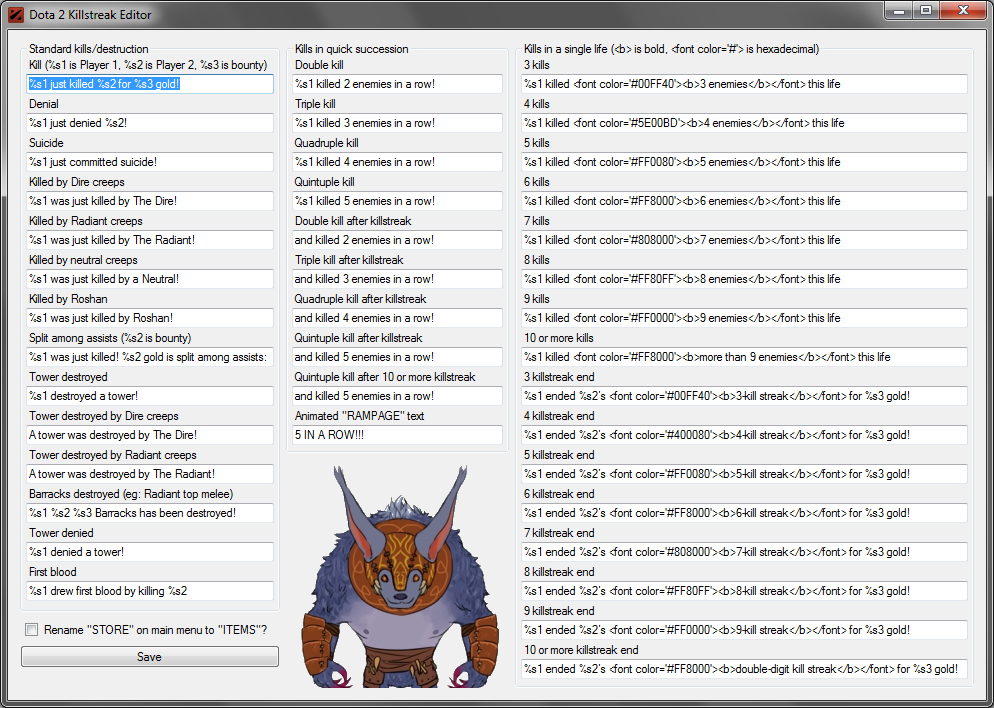
Task: Click the 'Animated "RAMPAGE" text' label
Action: pyautogui.click(x=359, y=416)
